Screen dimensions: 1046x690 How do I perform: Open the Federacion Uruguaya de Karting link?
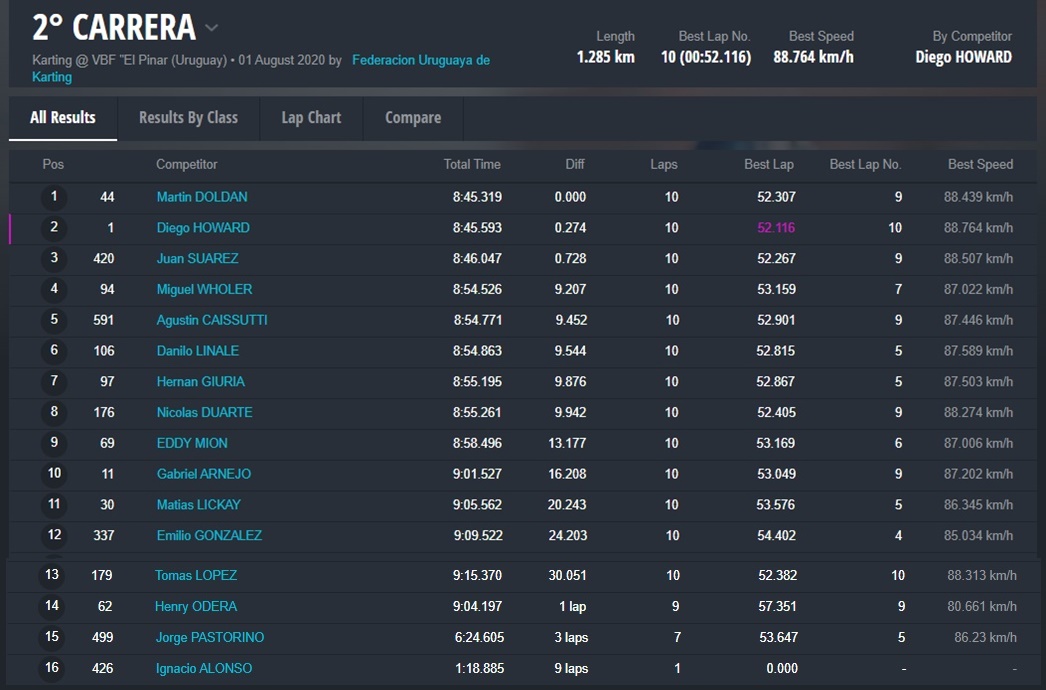pyautogui.click(x=420, y=60)
